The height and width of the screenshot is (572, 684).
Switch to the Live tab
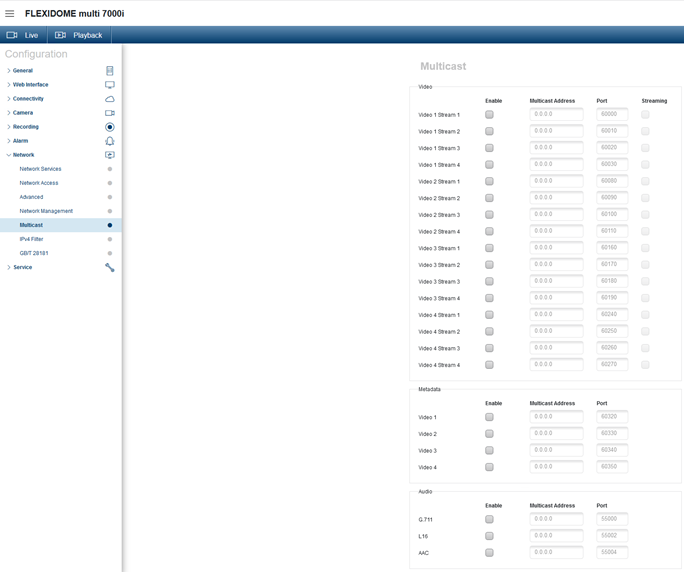(23, 35)
